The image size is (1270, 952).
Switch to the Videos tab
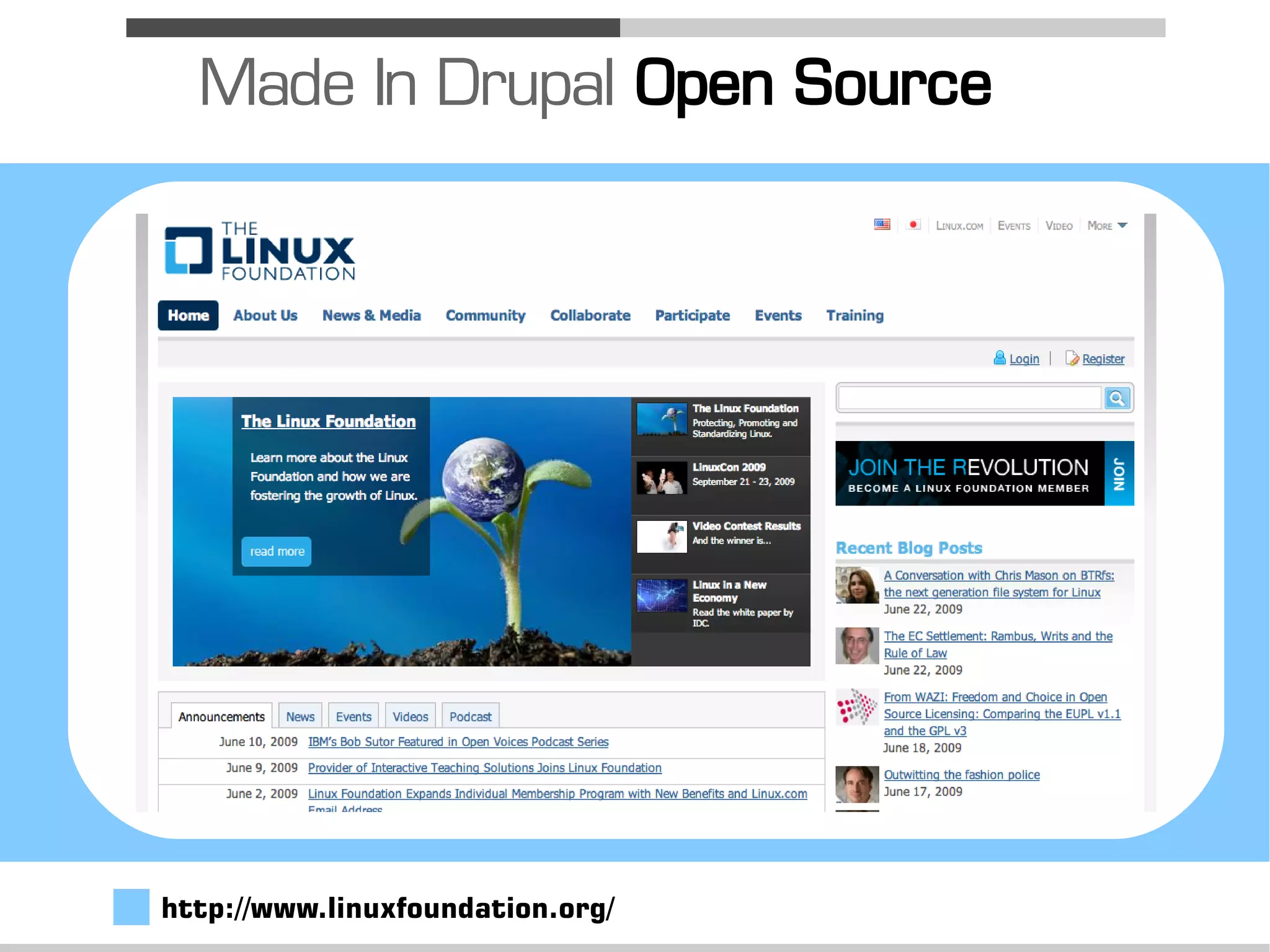click(x=411, y=716)
